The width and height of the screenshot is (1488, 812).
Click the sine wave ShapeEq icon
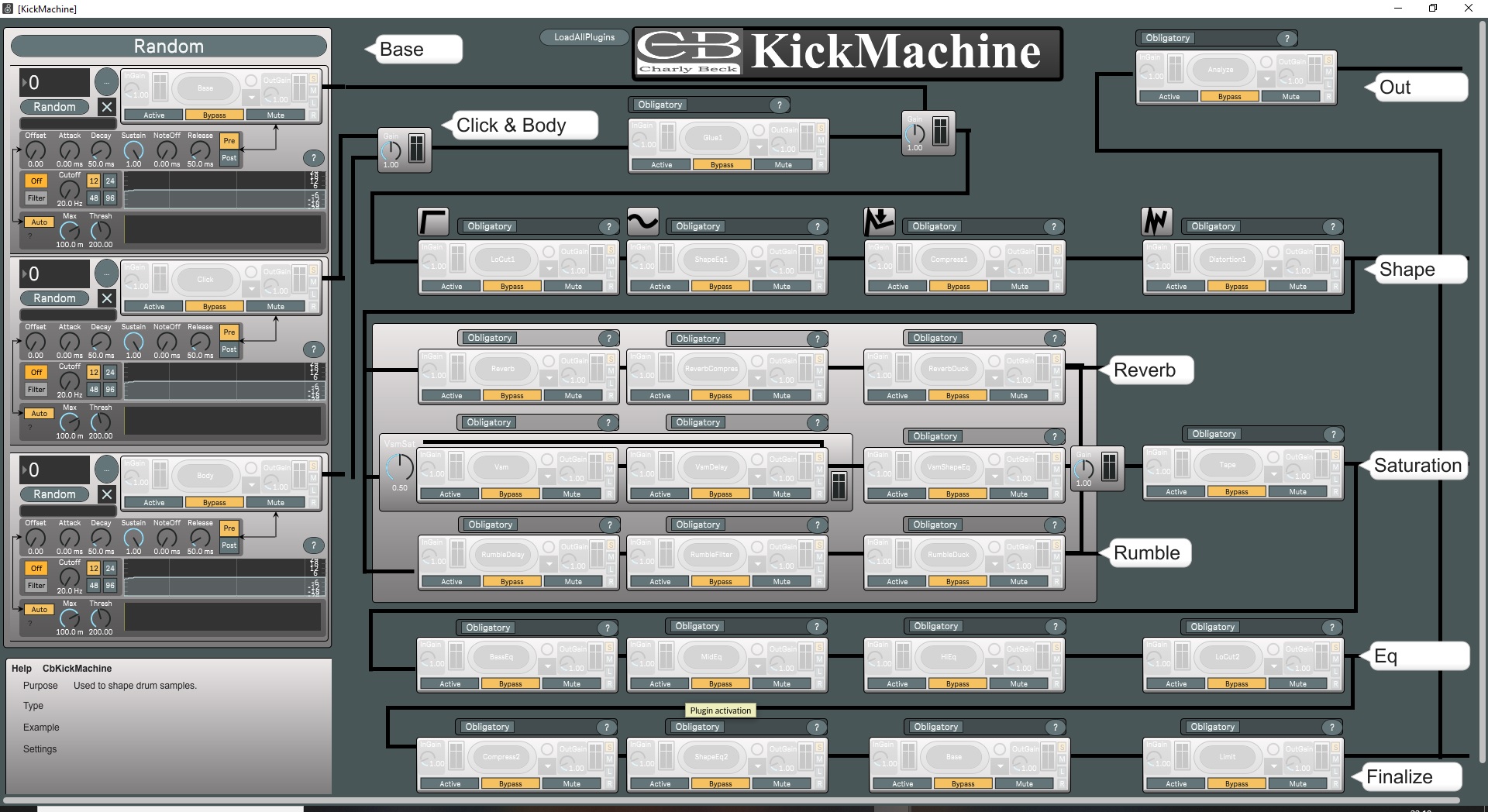[642, 222]
